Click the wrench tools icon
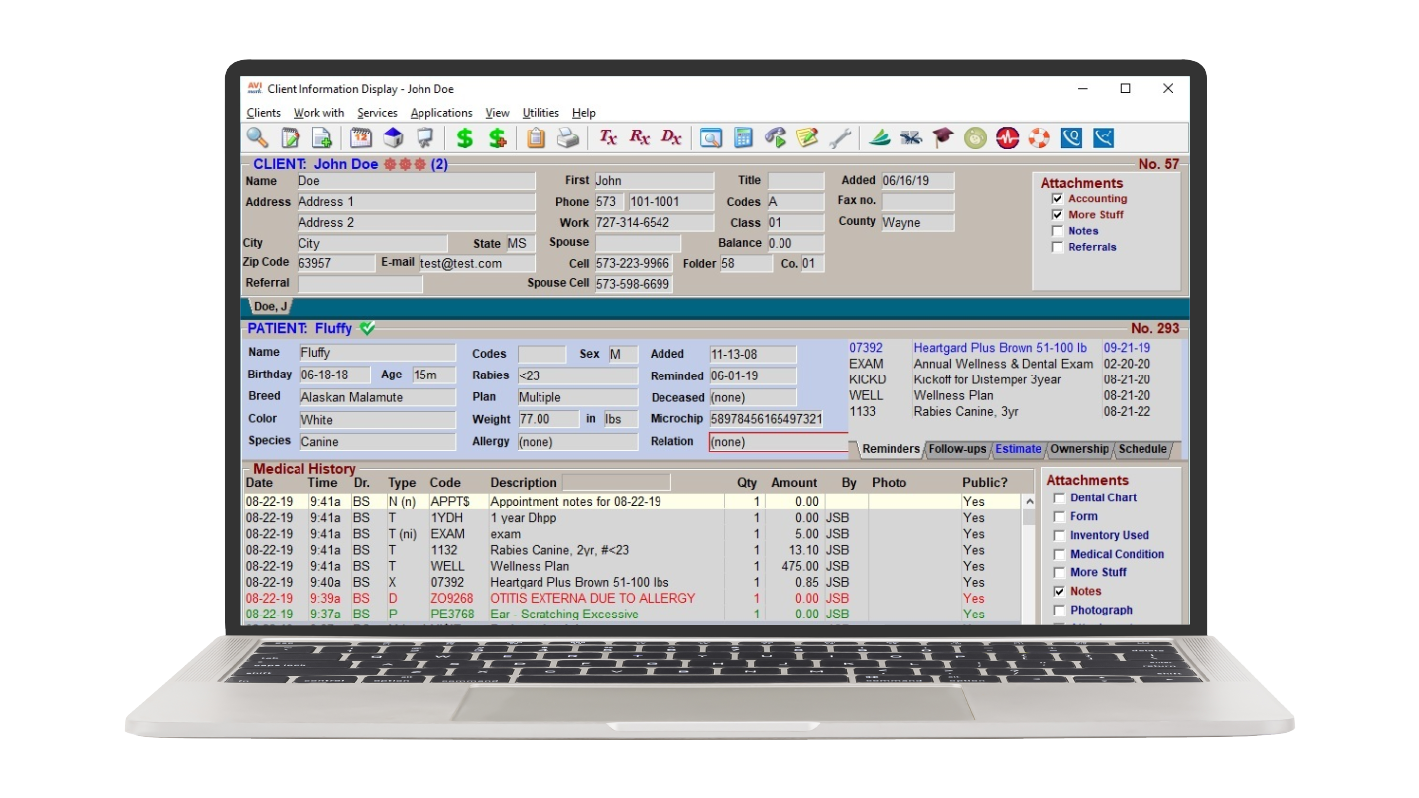Screen dimensions: 1419x798 click(x=840, y=138)
